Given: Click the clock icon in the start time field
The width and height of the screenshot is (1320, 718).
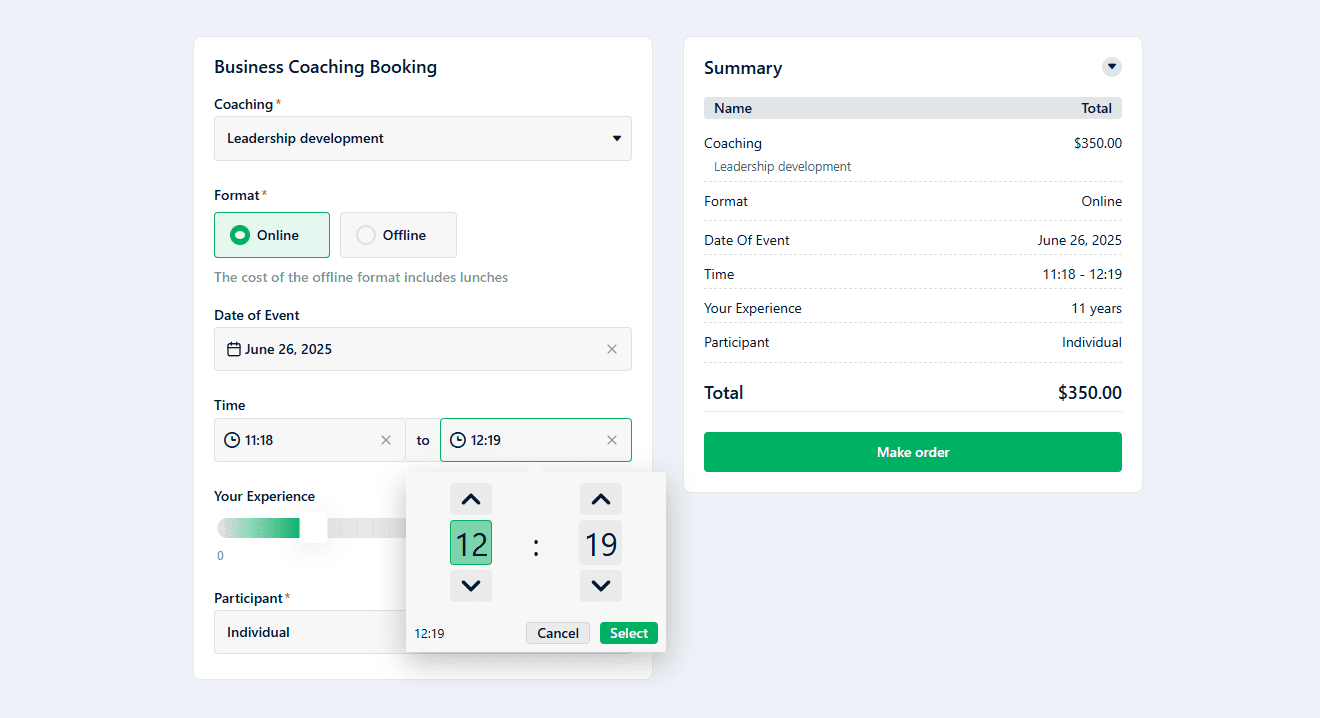Looking at the screenshot, I should pyautogui.click(x=230, y=439).
